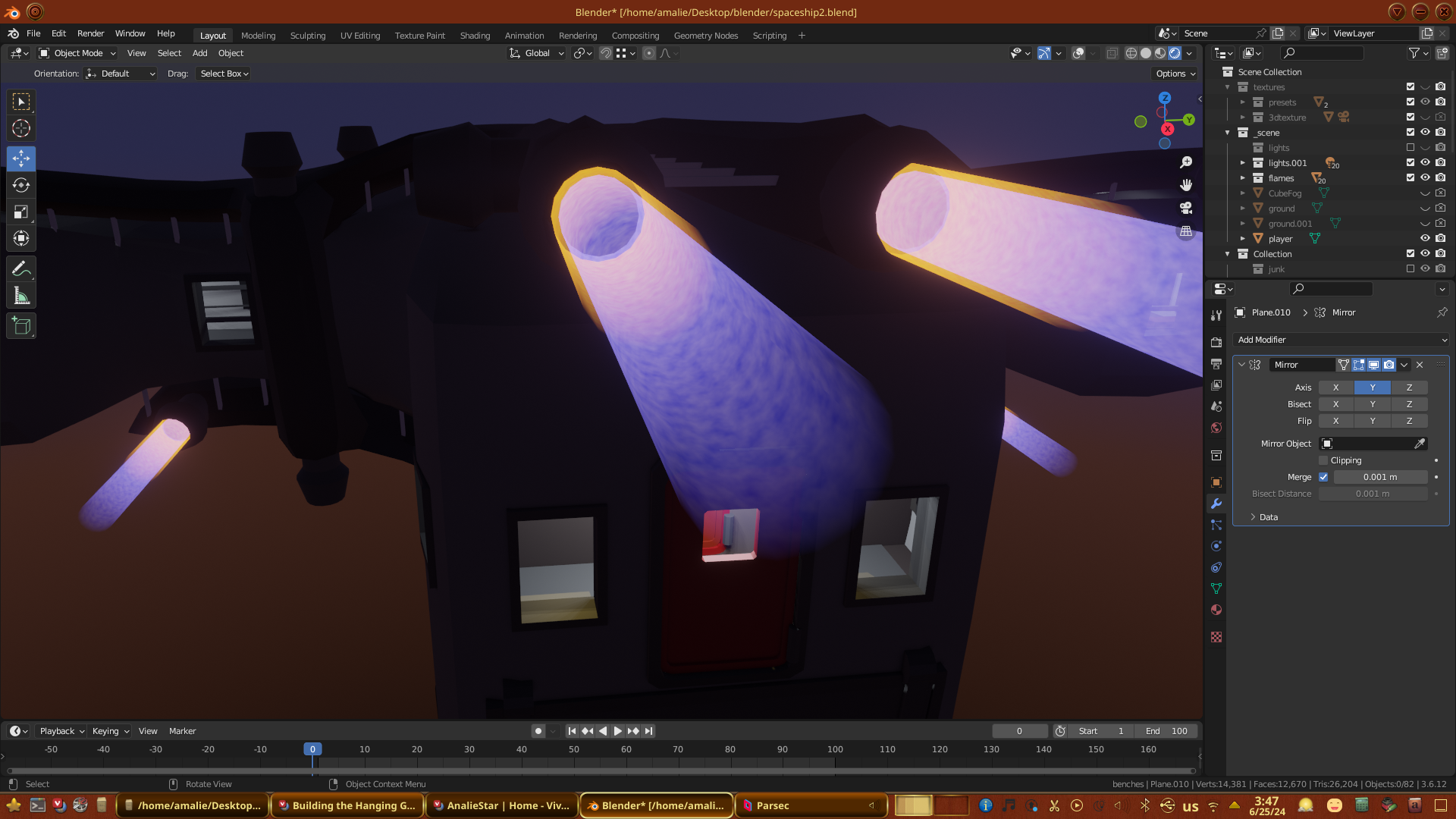
Task: Open the Render properties tab
Action: tap(1216, 342)
